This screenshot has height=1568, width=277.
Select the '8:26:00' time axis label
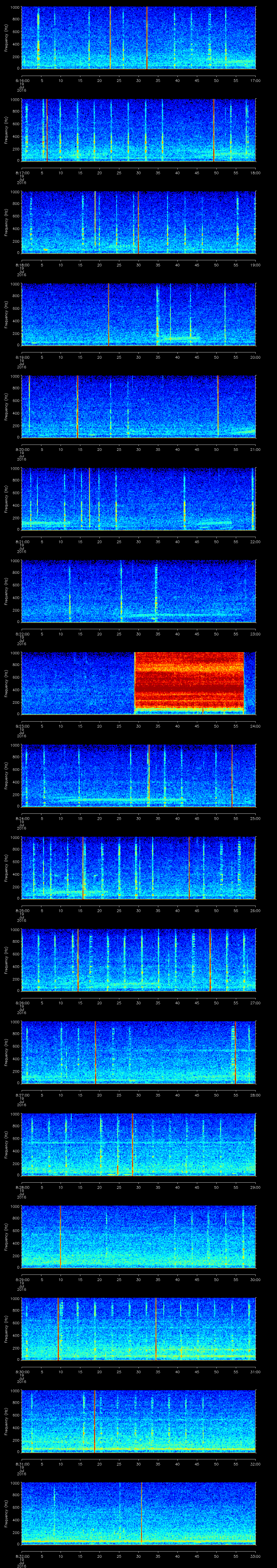pos(22,1003)
